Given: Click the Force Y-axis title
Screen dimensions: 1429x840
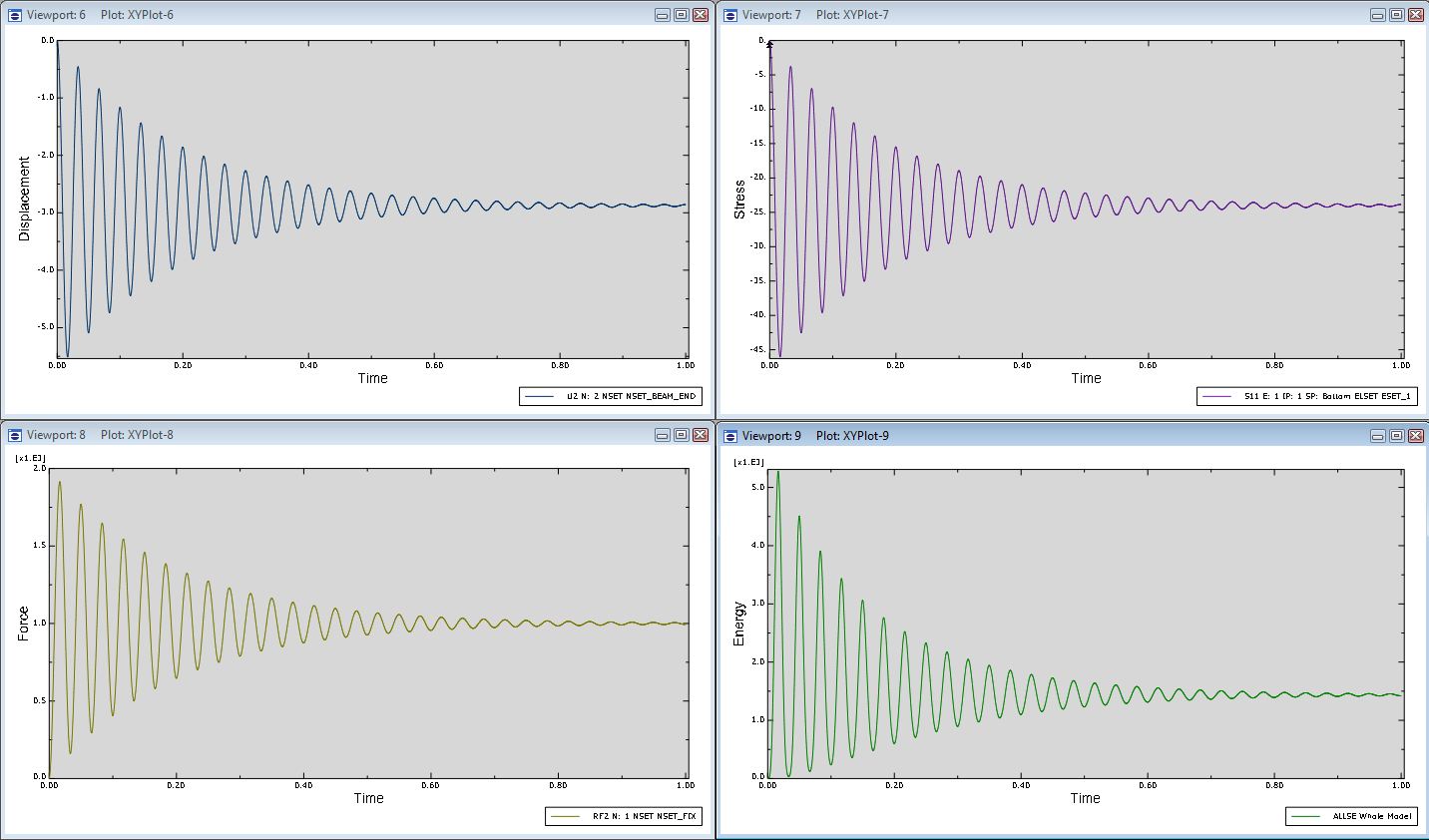Looking at the screenshot, I should [x=23, y=624].
